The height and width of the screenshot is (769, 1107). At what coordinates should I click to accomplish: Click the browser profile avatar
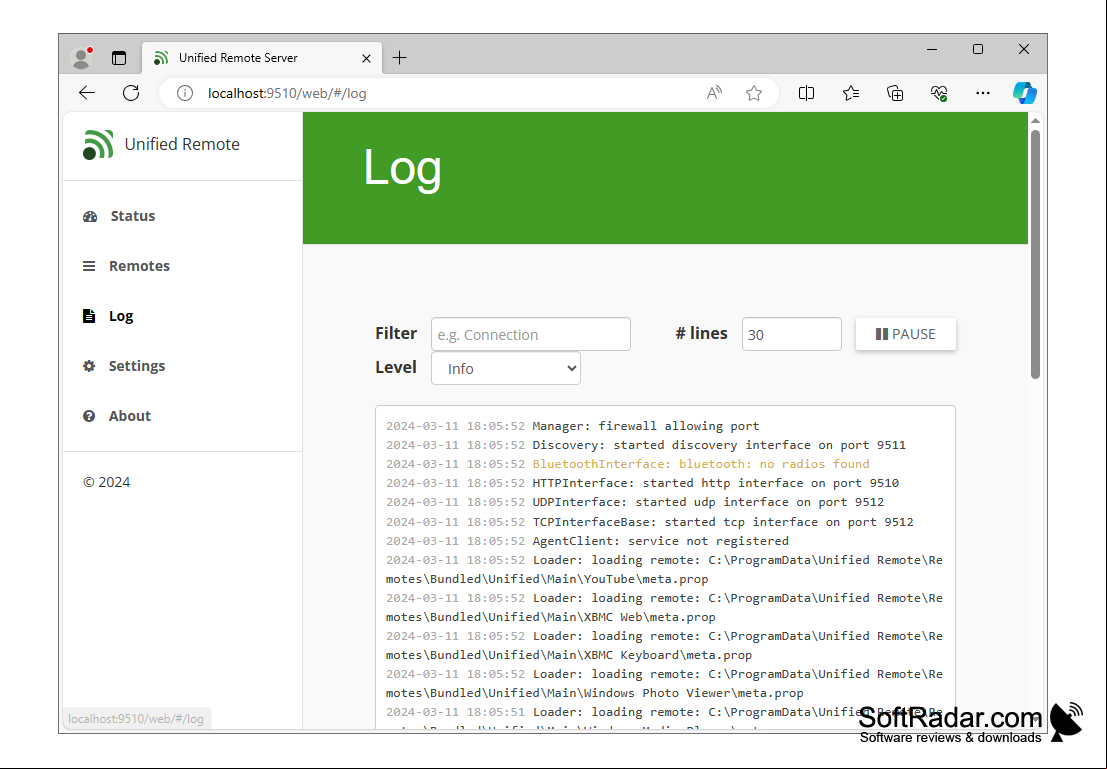tap(82, 58)
